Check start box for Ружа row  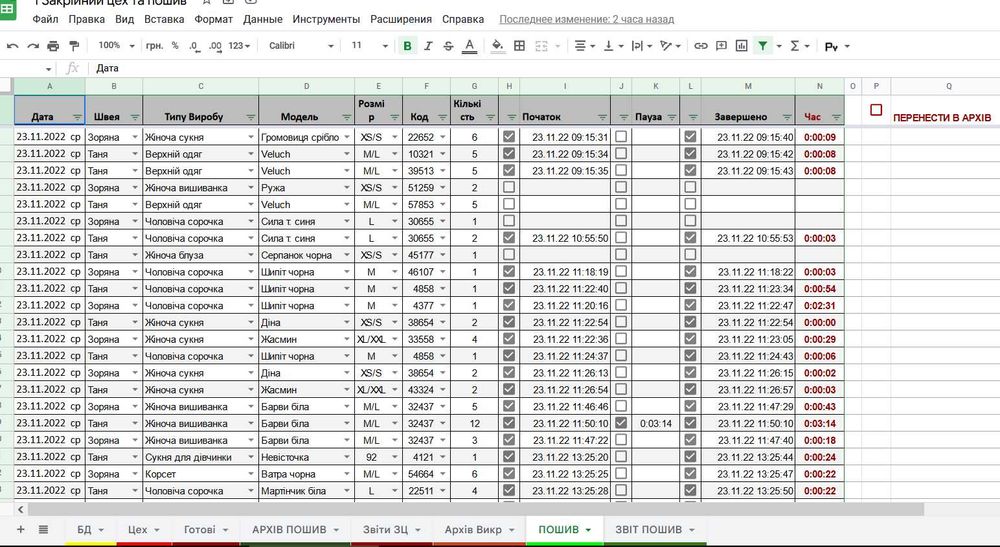(508, 187)
